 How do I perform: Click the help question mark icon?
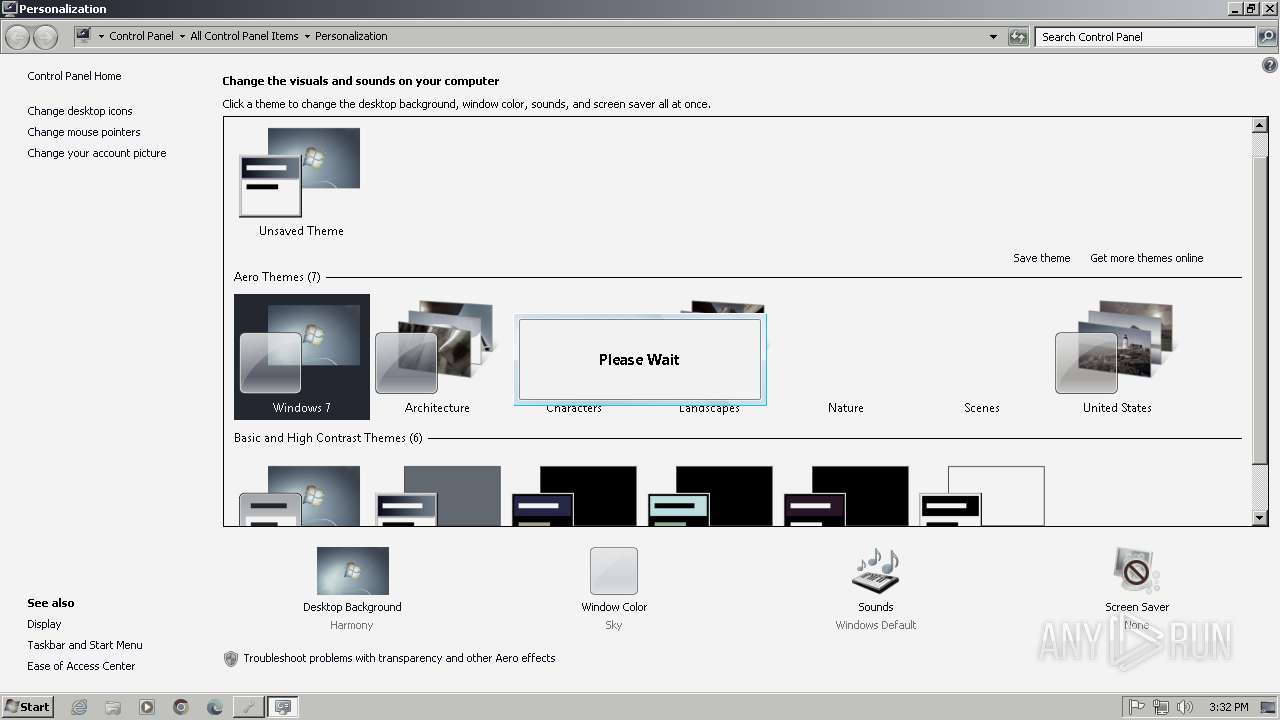(1270, 65)
